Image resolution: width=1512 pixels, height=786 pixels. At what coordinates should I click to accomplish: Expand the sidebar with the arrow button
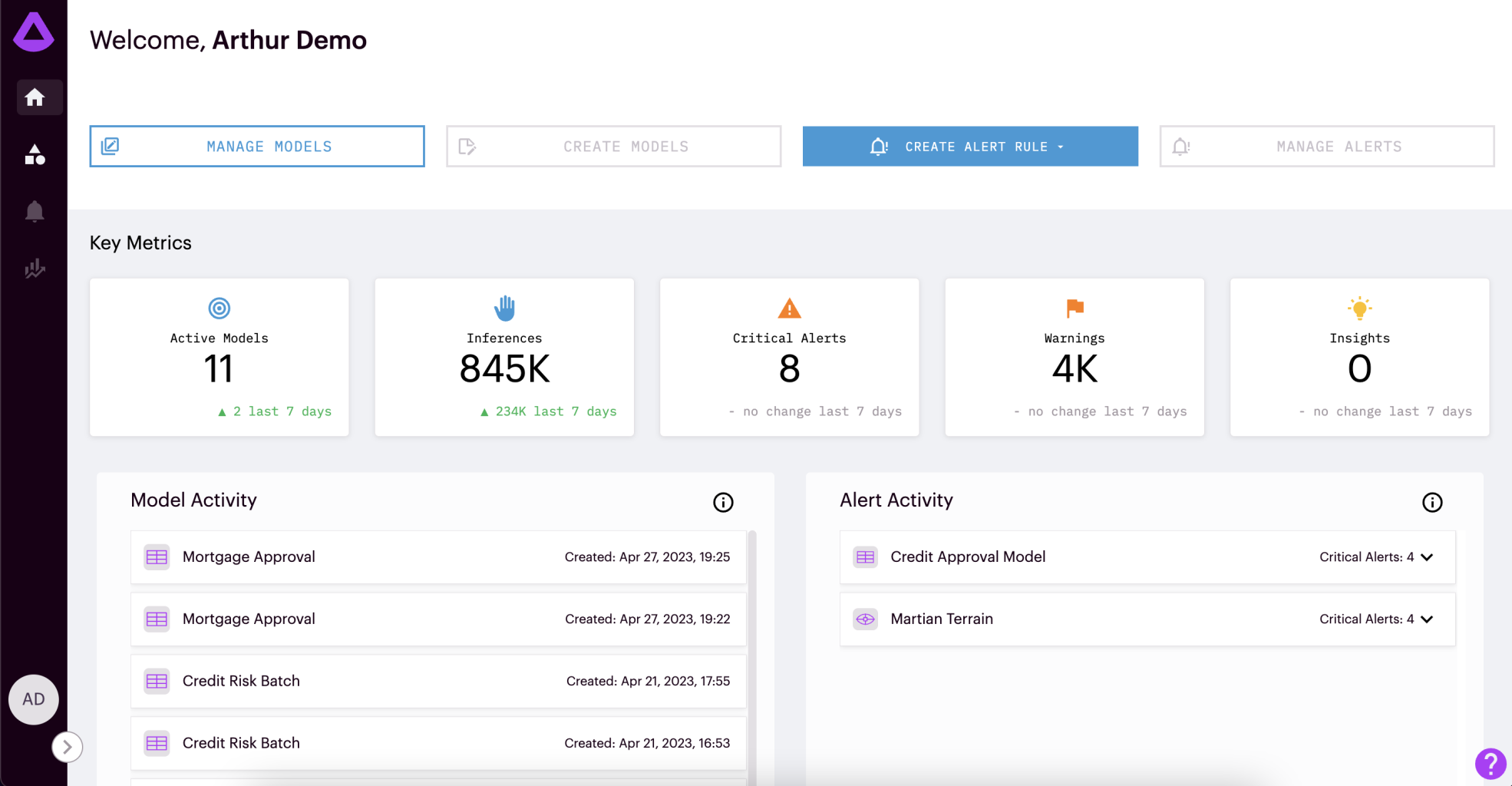point(68,747)
